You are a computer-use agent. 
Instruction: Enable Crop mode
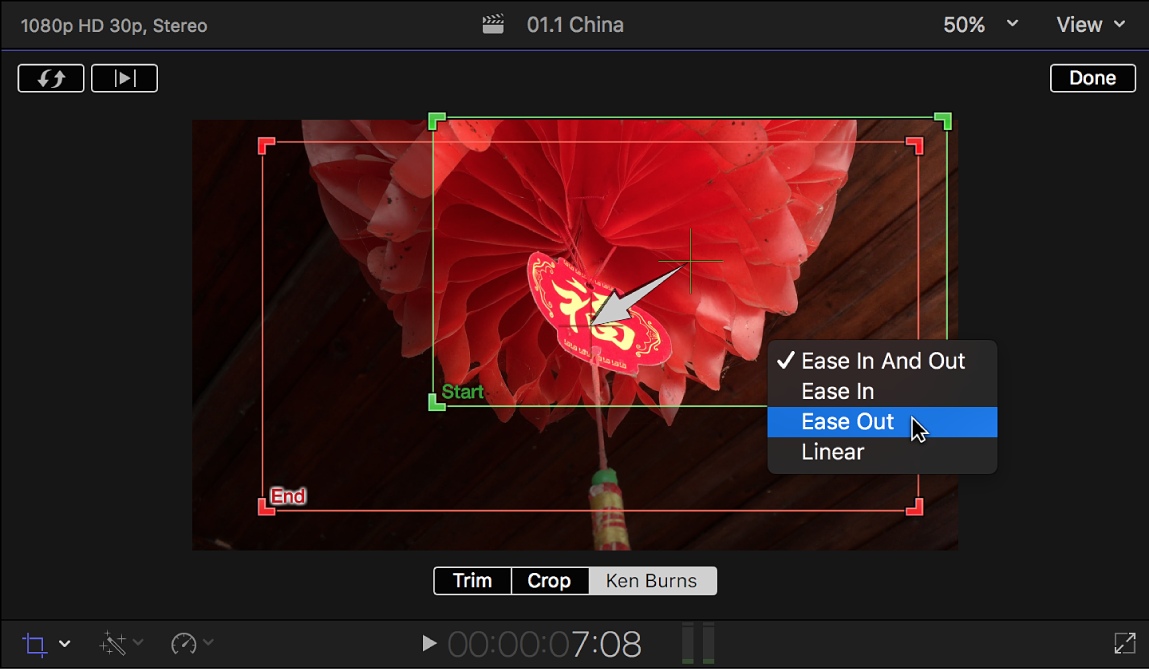tap(549, 580)
